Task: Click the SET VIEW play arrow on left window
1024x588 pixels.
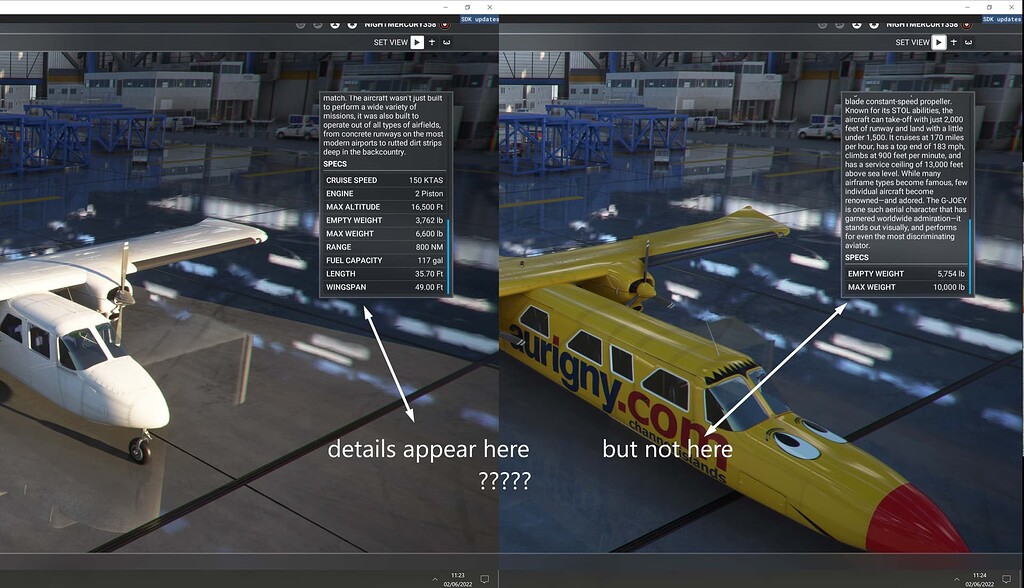Action: (x=417, y=42)
